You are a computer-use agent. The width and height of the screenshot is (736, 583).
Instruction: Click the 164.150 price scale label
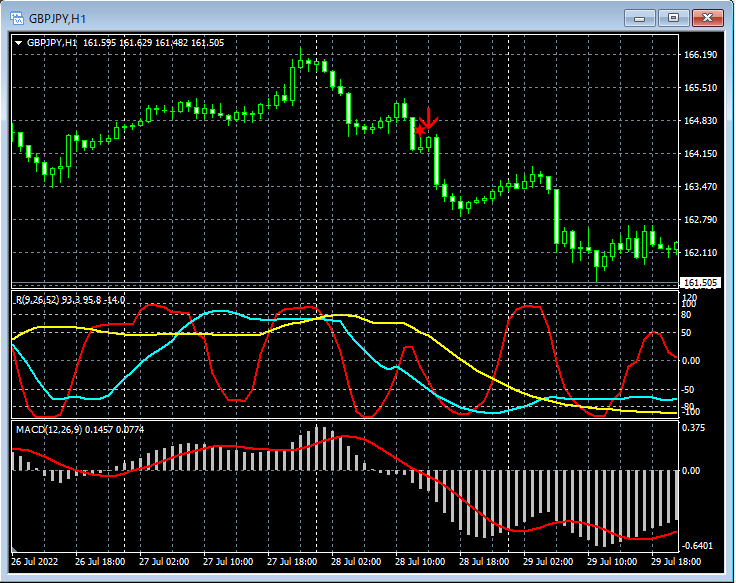point(700,153)
